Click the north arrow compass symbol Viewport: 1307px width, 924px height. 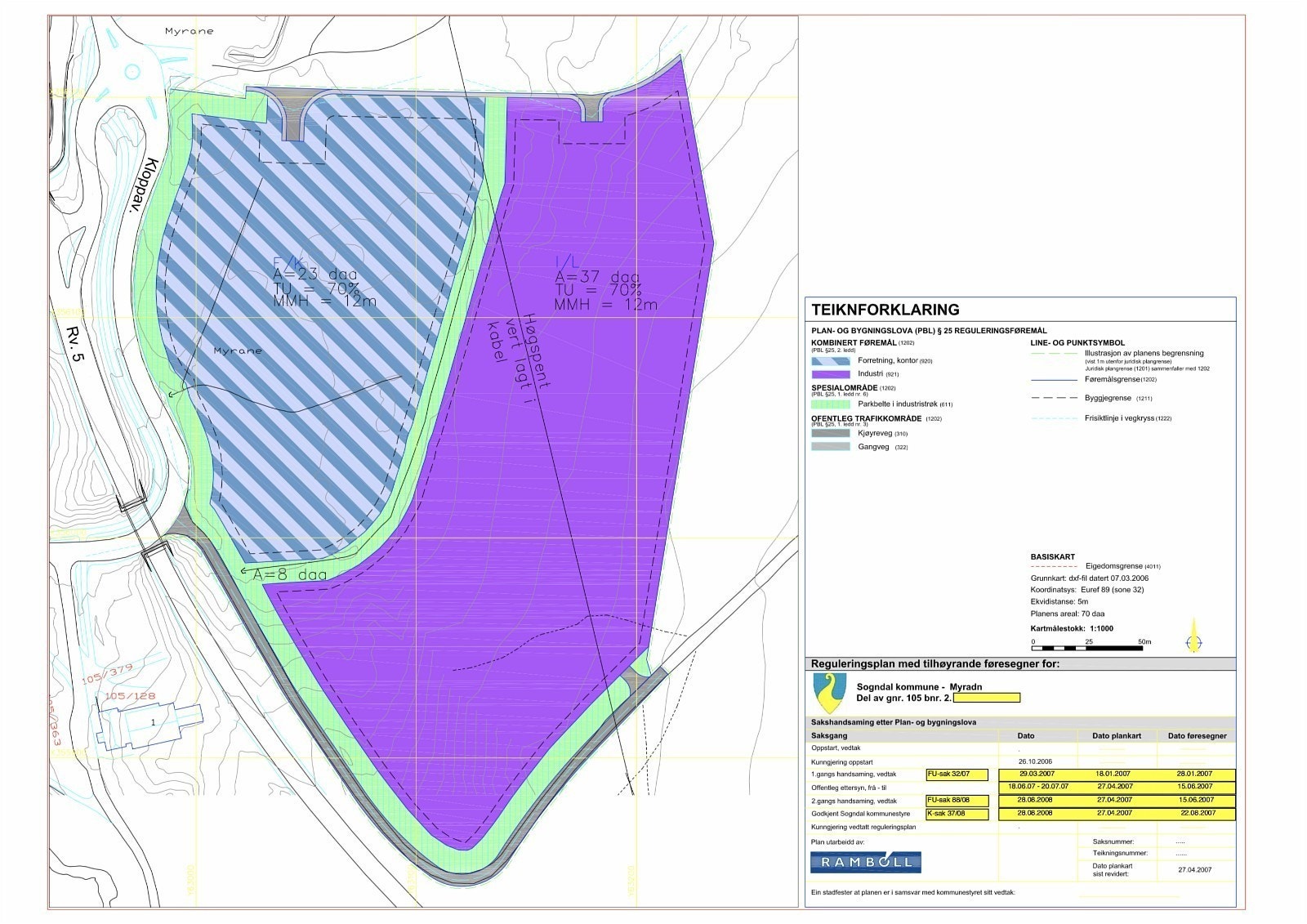tap(1193, 642)
